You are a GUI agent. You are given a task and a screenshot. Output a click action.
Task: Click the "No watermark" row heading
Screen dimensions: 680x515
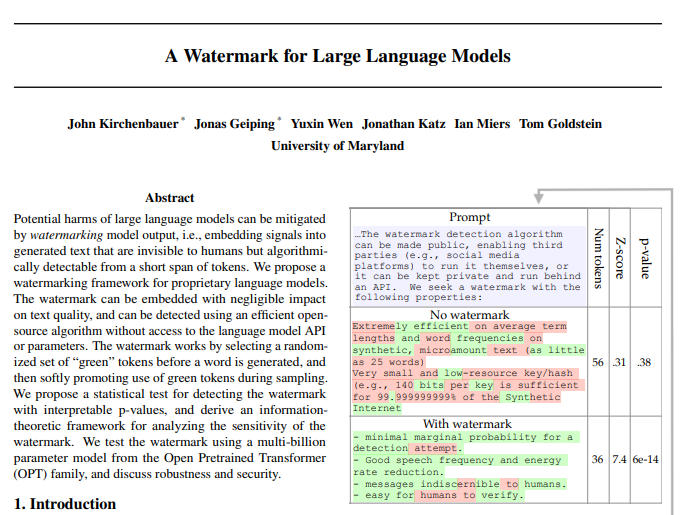(x=469, y=315)
